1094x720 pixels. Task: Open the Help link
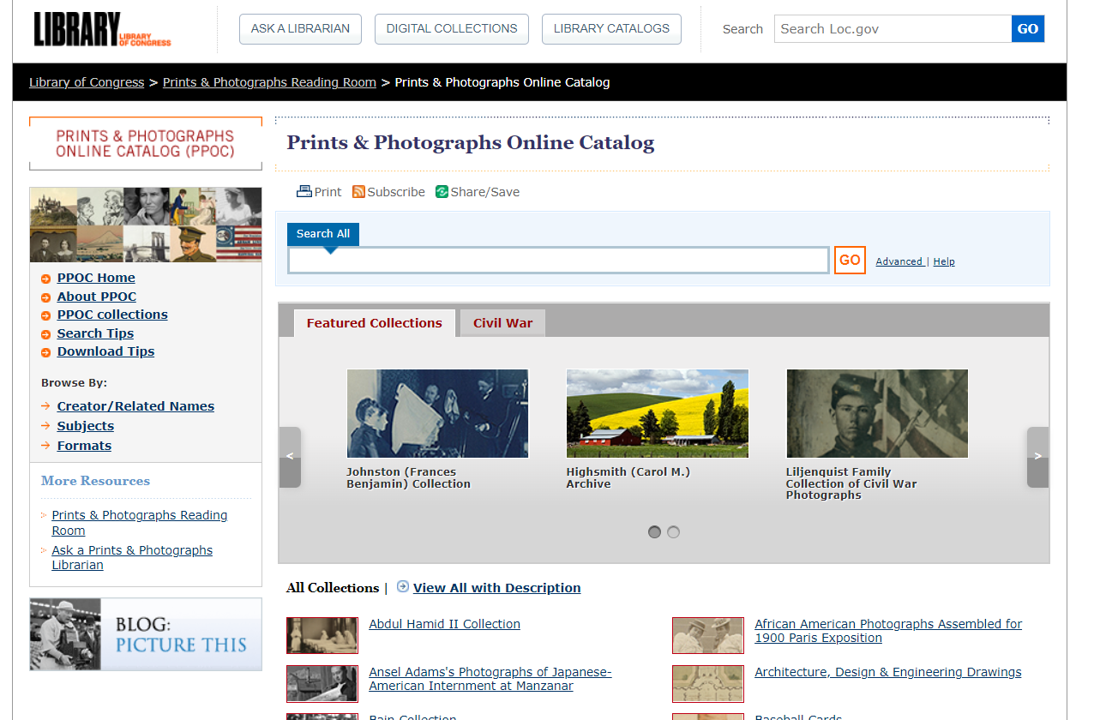[x=943, y=262]
